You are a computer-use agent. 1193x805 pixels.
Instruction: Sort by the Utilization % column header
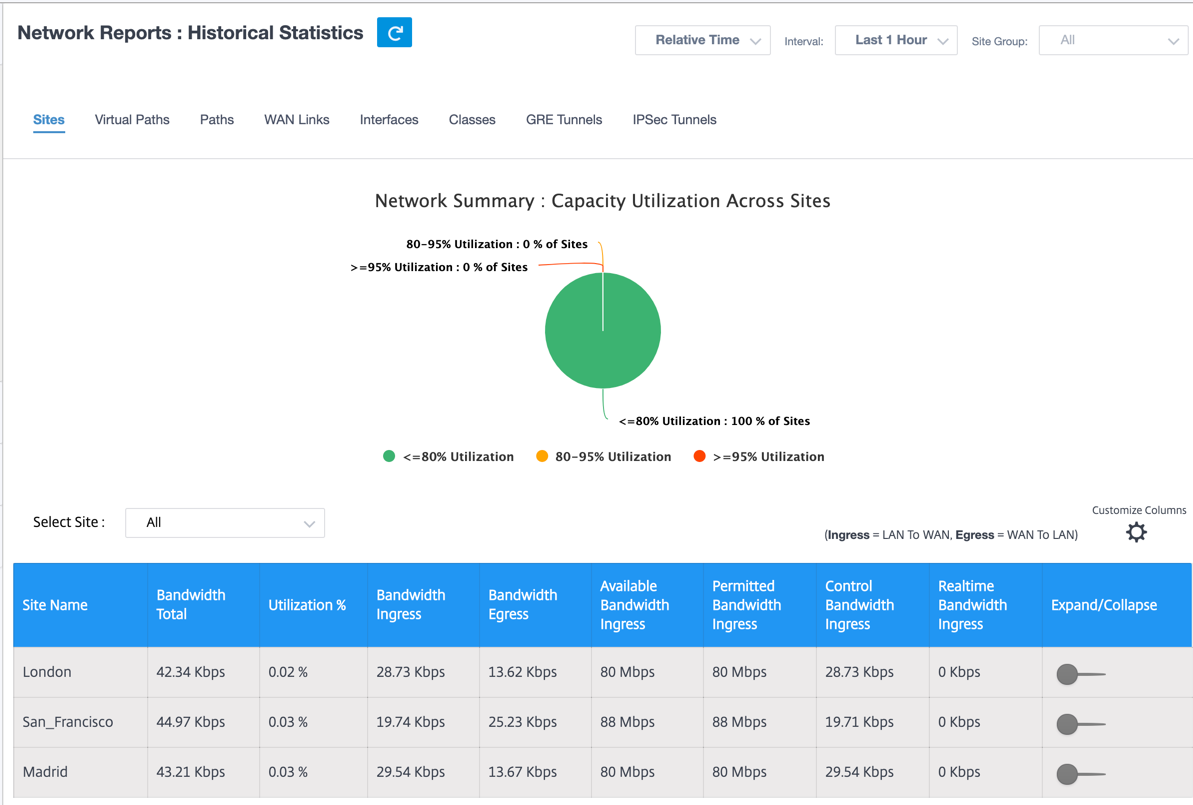(x=313, y=605)
